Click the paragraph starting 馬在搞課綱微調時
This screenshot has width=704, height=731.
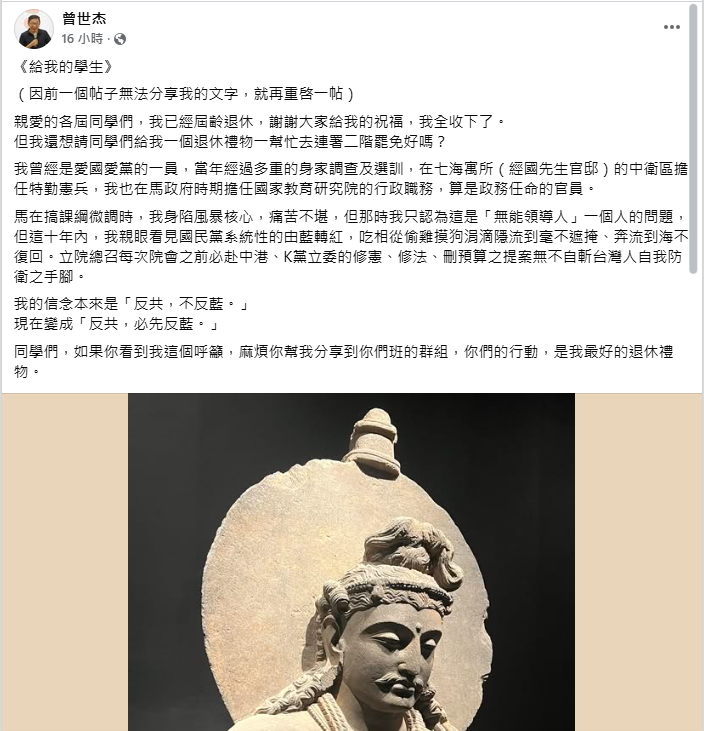(352, 247)
